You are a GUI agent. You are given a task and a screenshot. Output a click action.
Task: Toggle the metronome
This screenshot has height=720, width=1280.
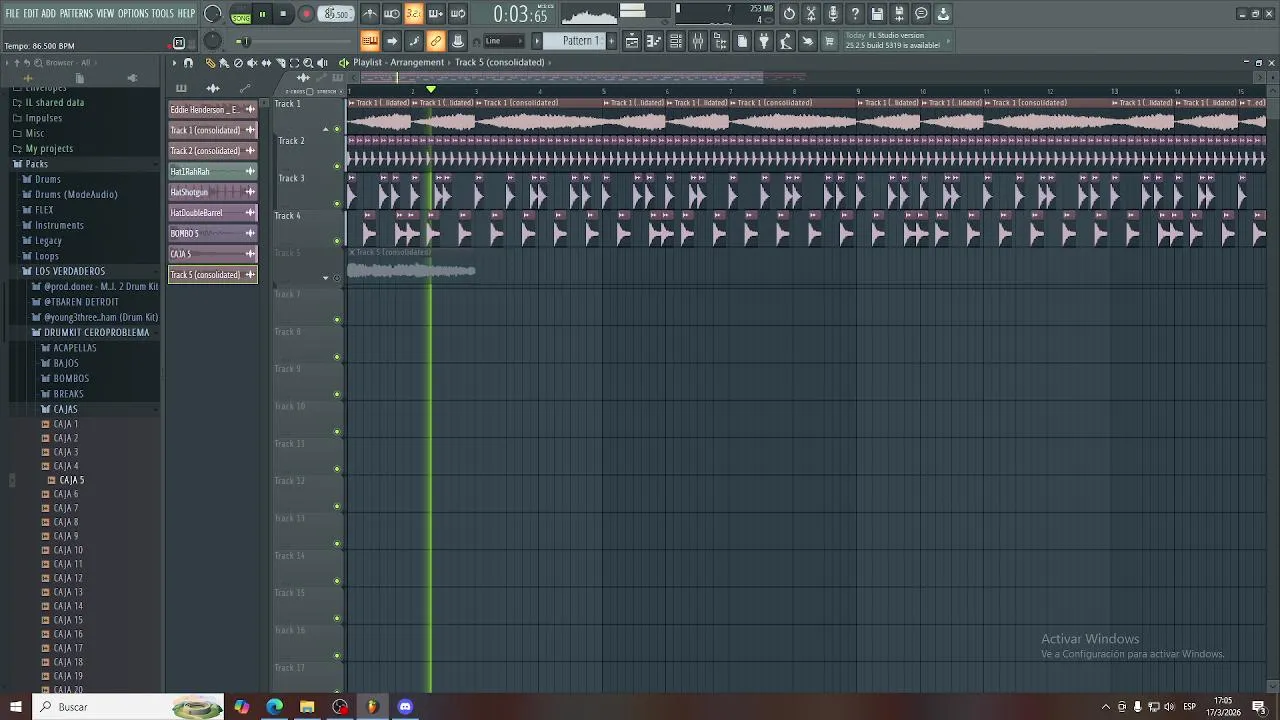370,14
